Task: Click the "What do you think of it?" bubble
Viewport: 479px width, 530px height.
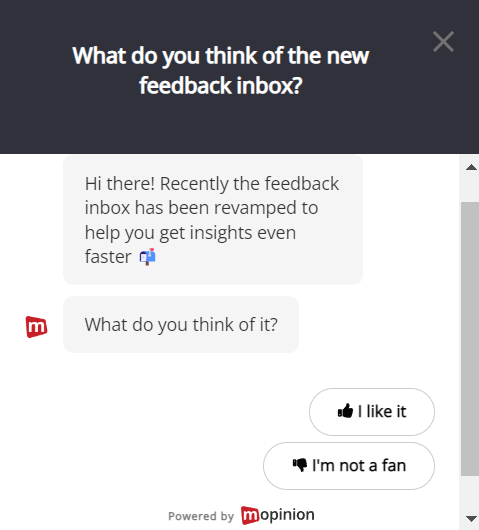Action: coord(181,324)
